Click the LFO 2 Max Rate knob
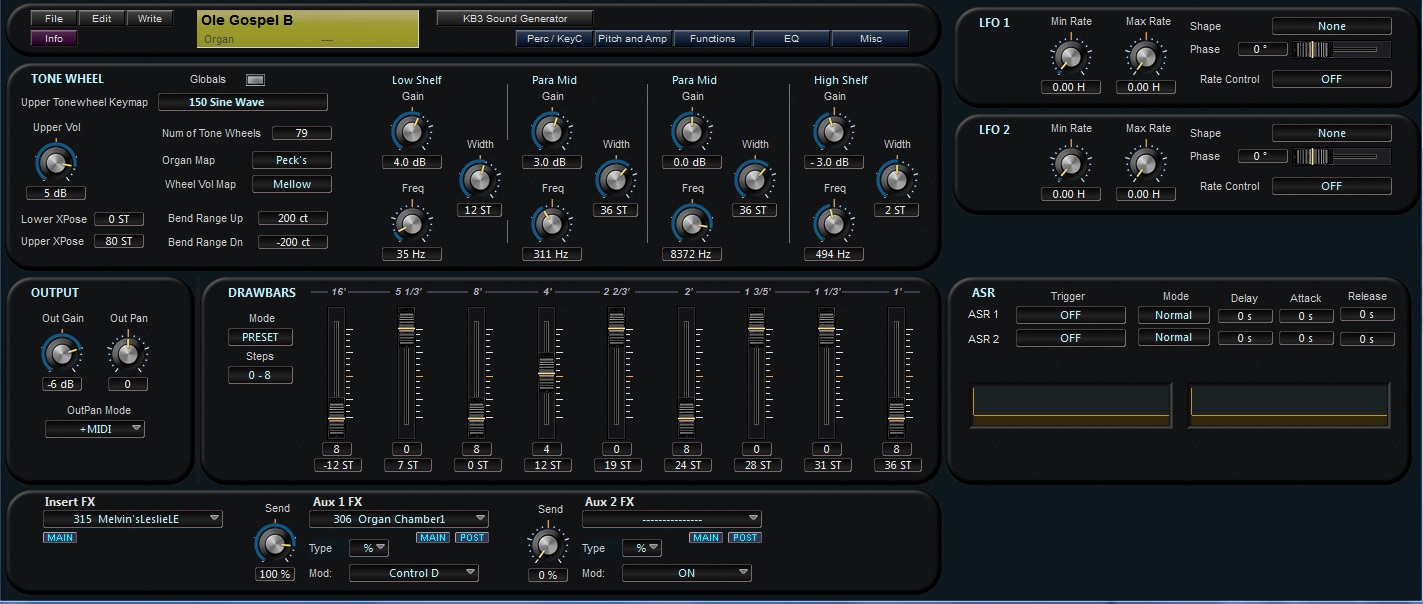This screenshot has width=1423, height=604. click(1144, 163)
